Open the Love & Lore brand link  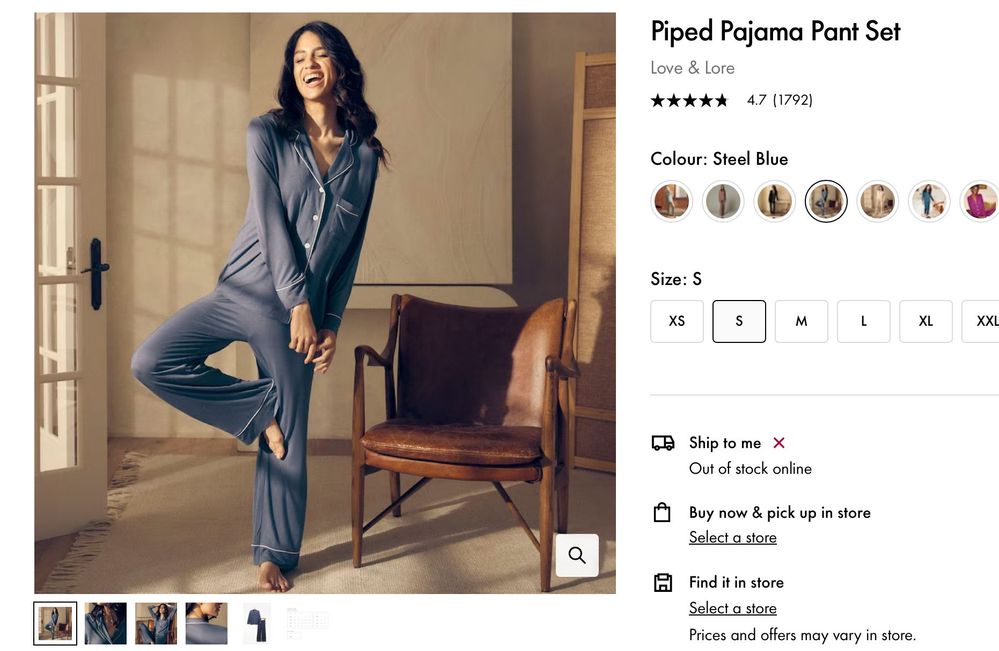(692, 68)
